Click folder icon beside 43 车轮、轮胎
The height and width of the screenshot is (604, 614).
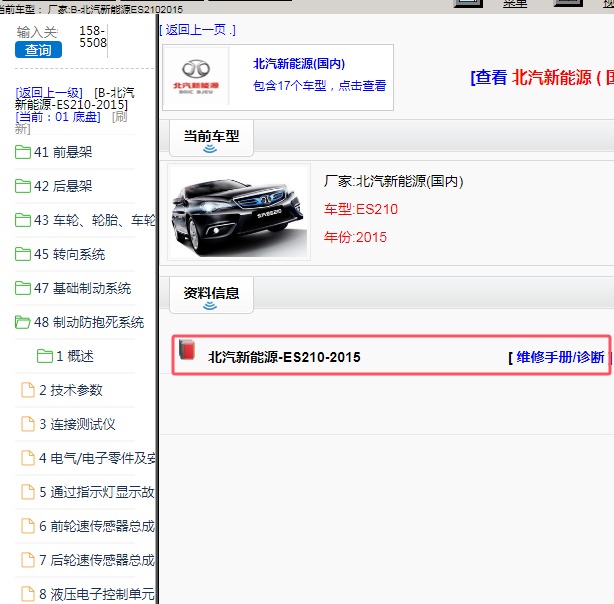(x=23, y=220)
